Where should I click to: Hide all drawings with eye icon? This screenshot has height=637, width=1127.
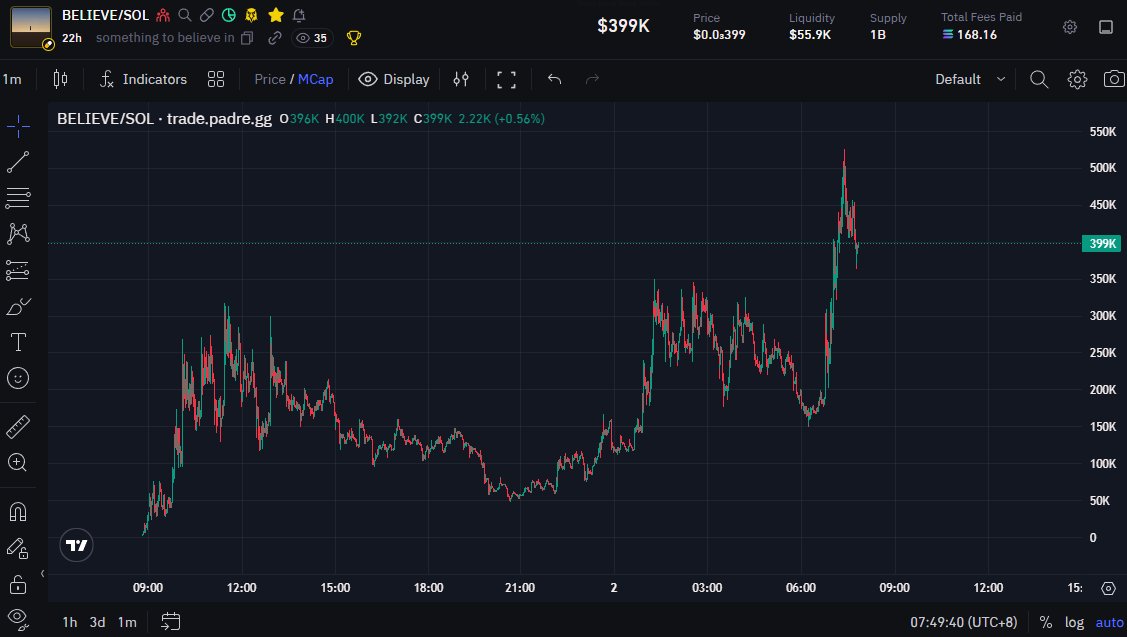tap(18, 619)
